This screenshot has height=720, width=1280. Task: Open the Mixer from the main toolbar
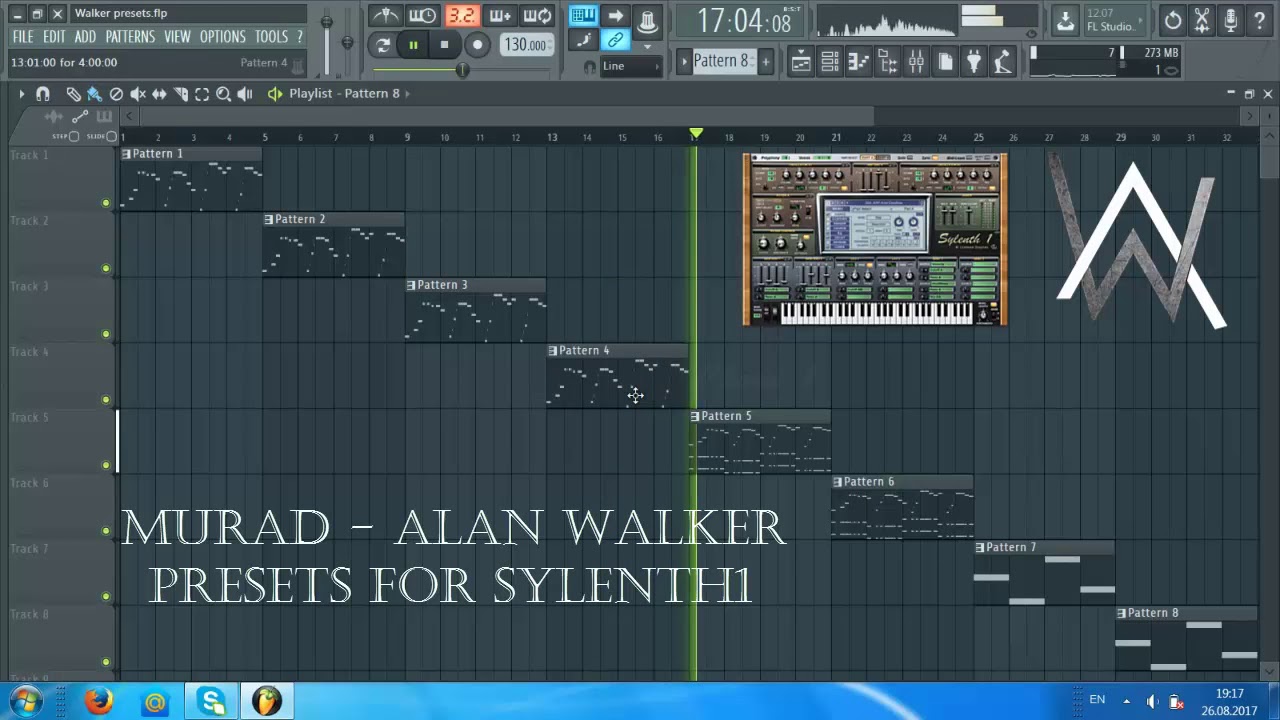(916, 62)
